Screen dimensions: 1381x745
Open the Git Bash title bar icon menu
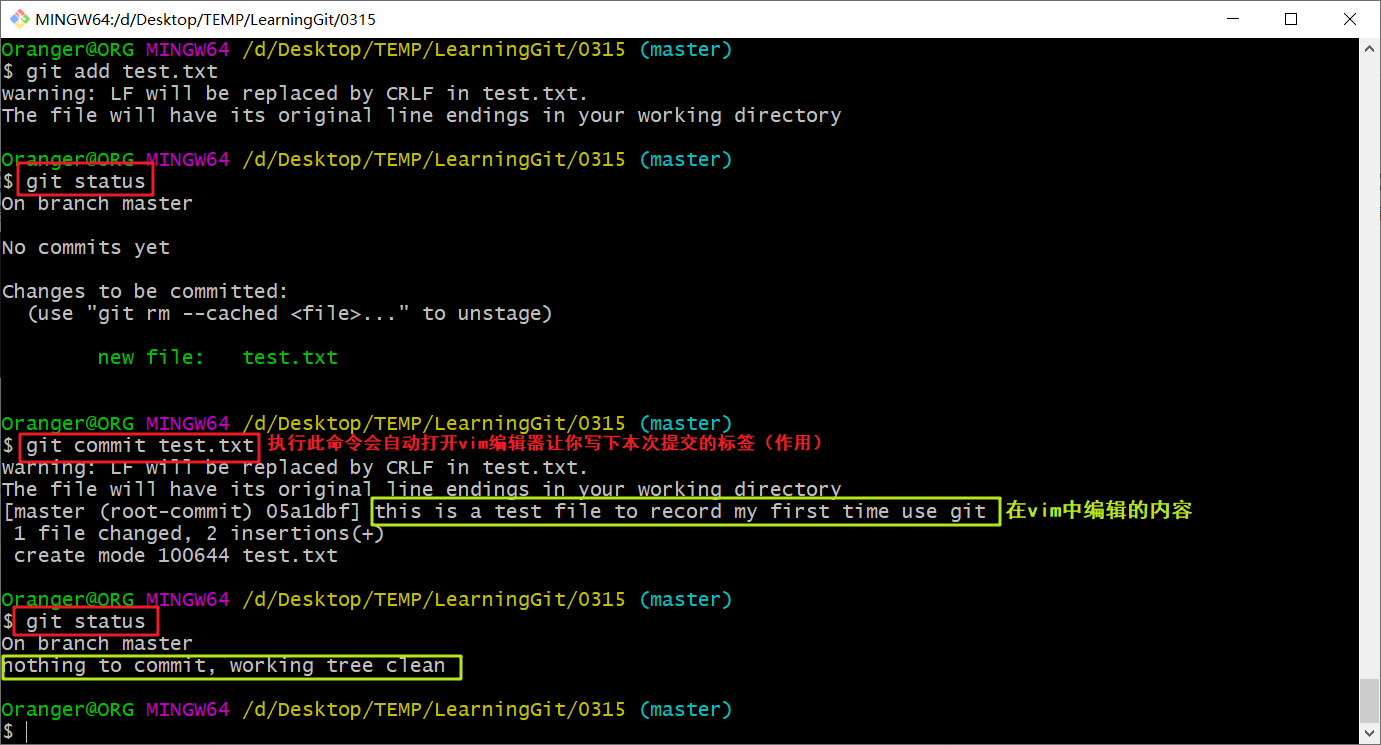(19, 19)
